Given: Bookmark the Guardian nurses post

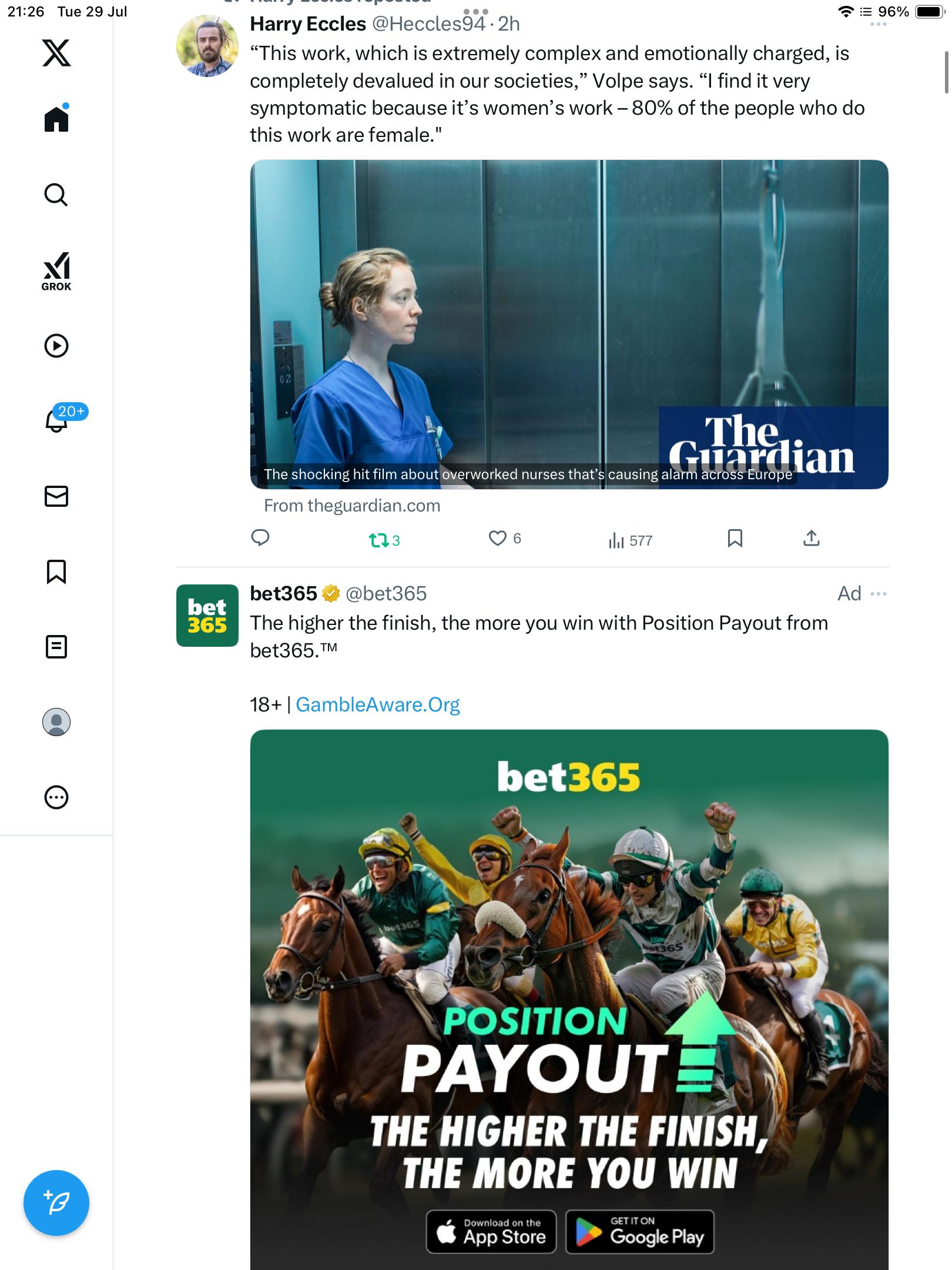Looking at the screenshot, I should click(x=735, y=539).
